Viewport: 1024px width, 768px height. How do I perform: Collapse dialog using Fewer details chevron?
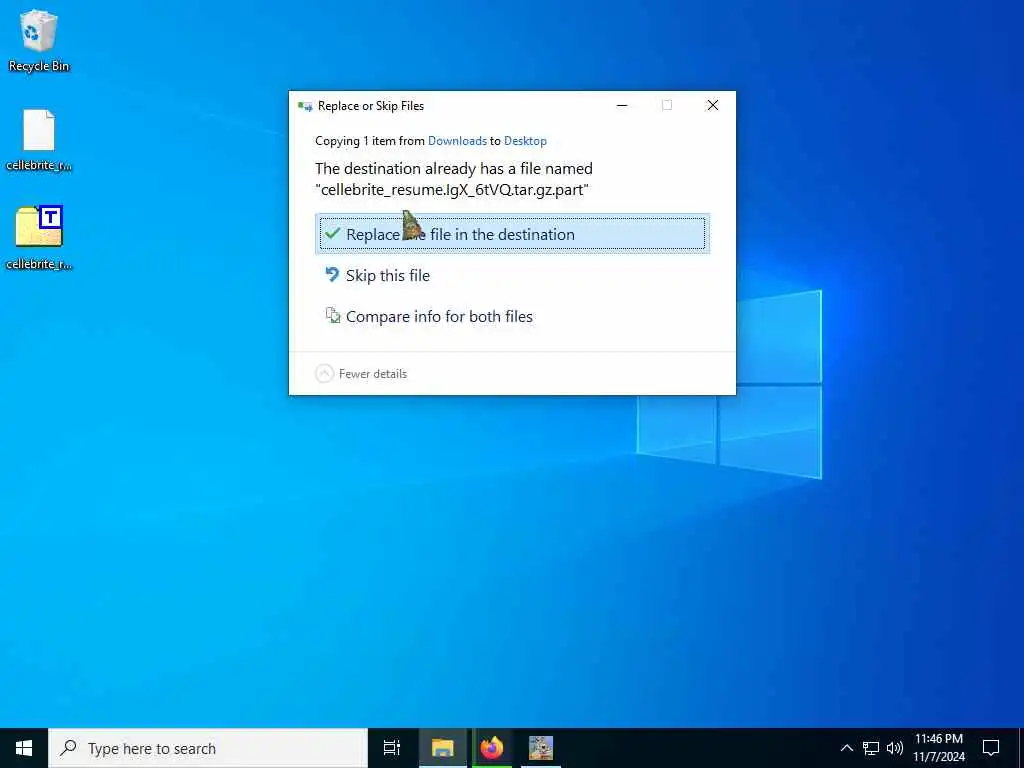pyautogui.click(x=325, y=374)
